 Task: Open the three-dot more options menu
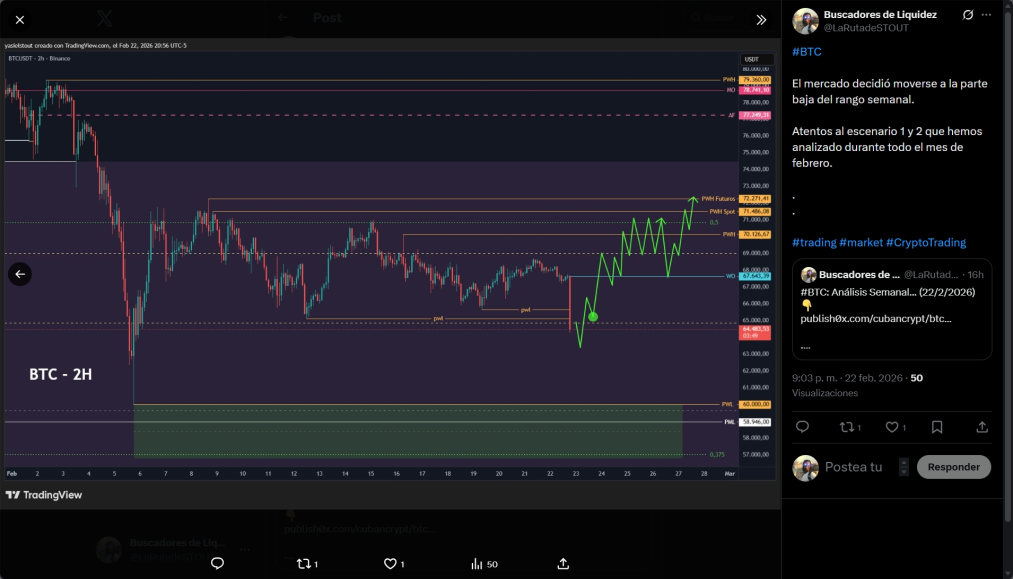(986, 15)
